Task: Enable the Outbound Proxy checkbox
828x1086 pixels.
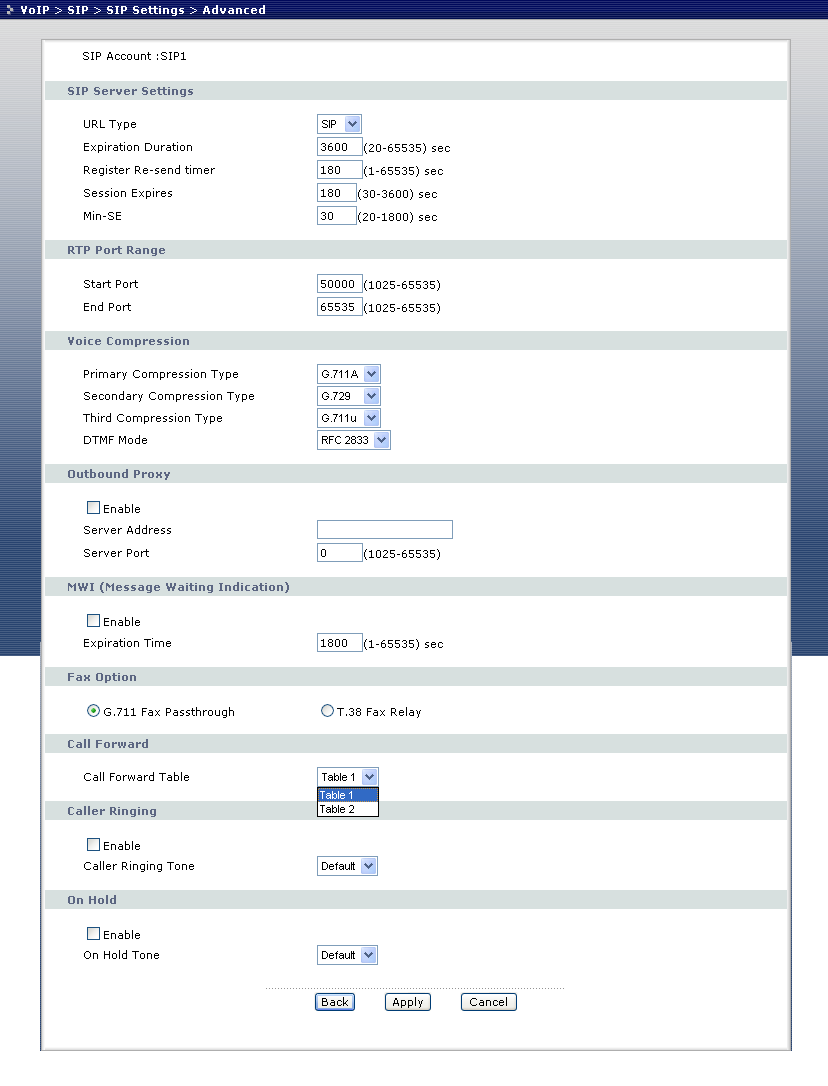Action: (94, 508)
